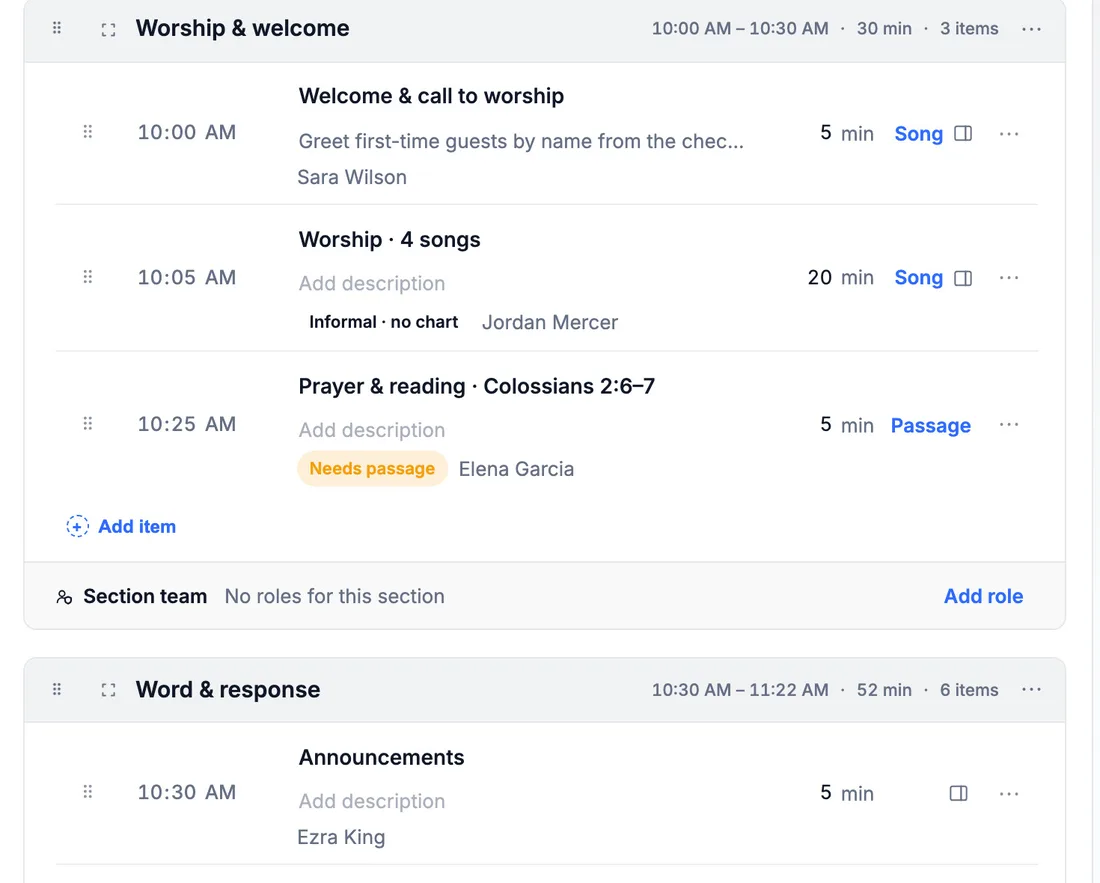Click the Announcements item title
1100x883 pixels.
[x=382, y=757]
